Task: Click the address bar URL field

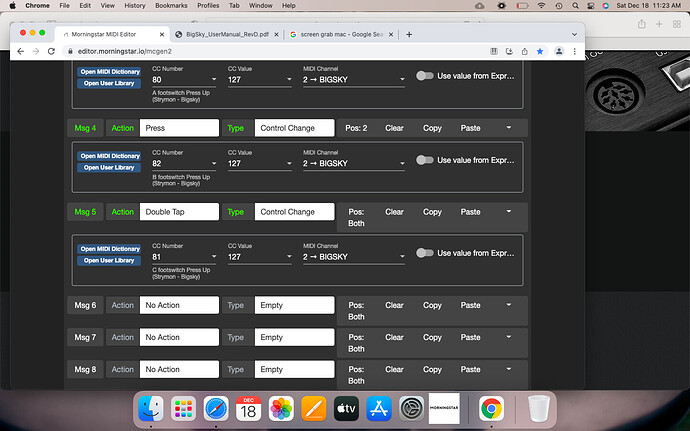Action: pyautogui.click(x=277, y=52)
